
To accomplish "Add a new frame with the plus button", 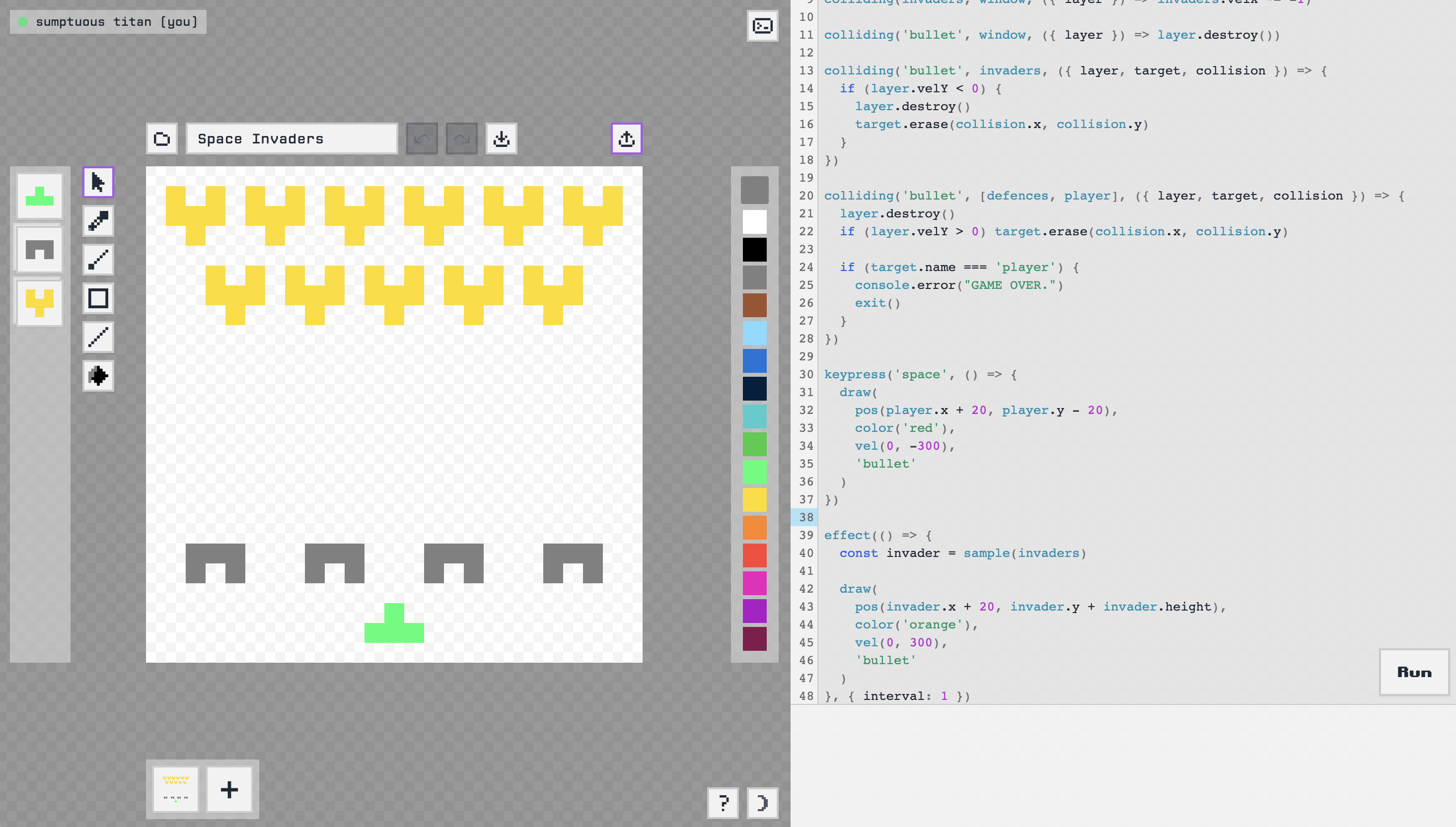I will (x=229, y=789).
